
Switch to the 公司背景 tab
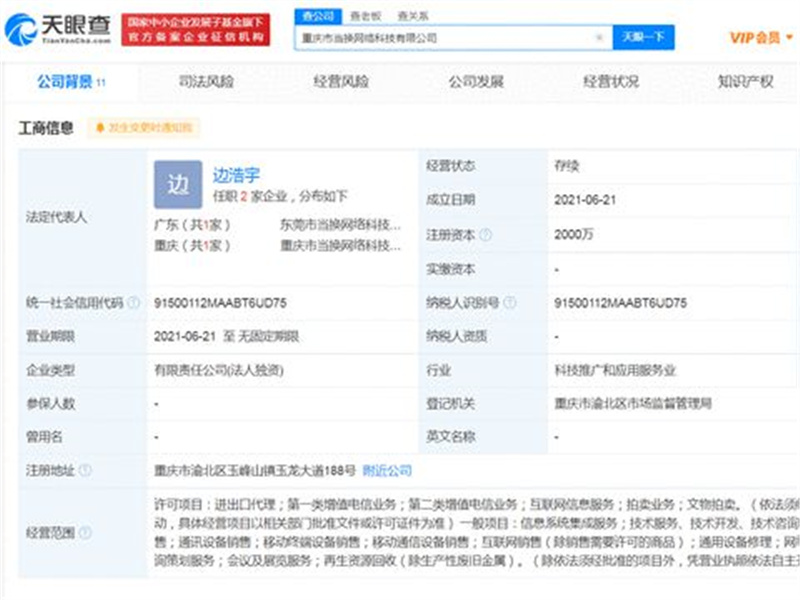71,82
